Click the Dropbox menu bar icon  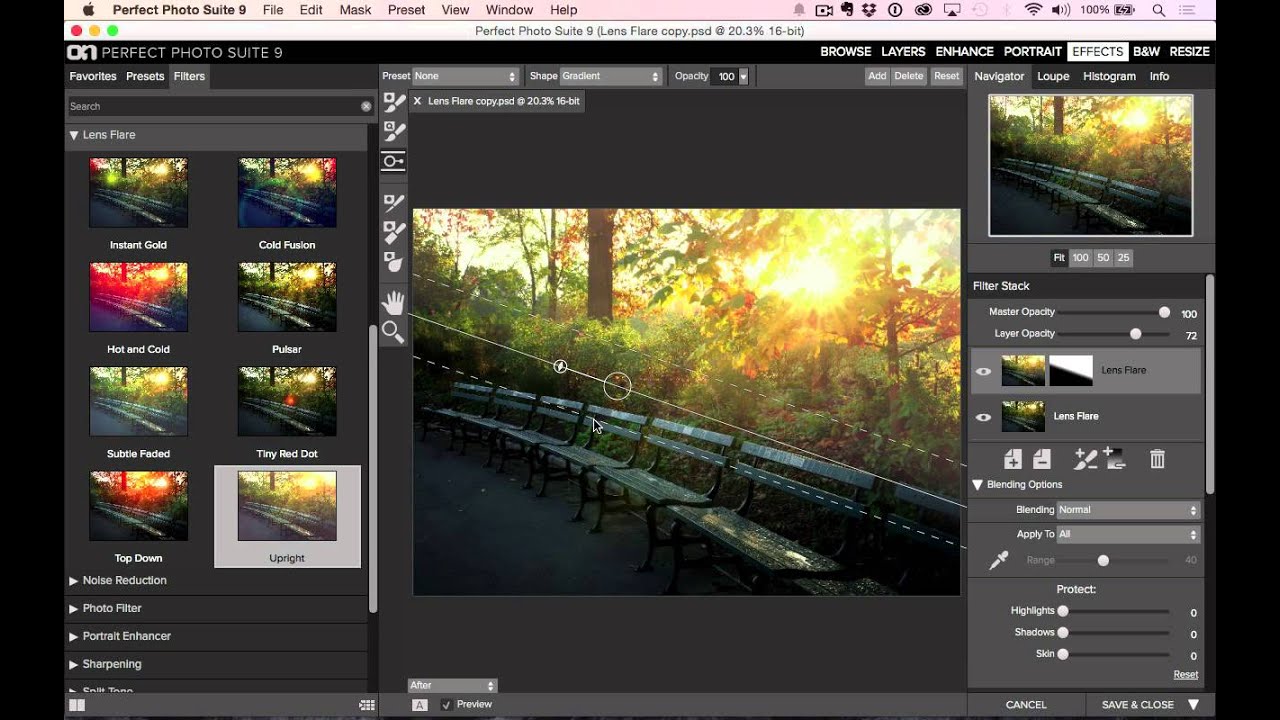click(868, 10)
